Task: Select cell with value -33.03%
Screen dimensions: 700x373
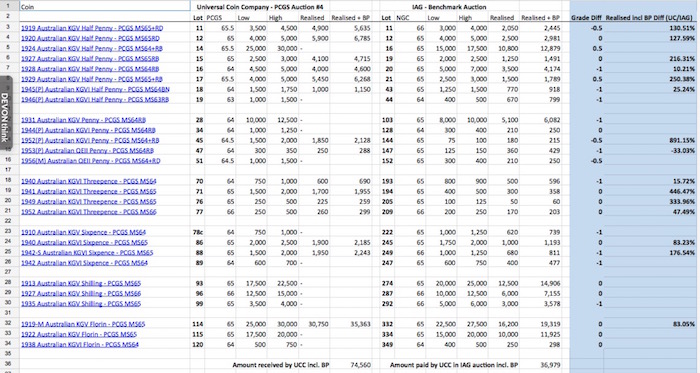Action: [x=650, y=150]
